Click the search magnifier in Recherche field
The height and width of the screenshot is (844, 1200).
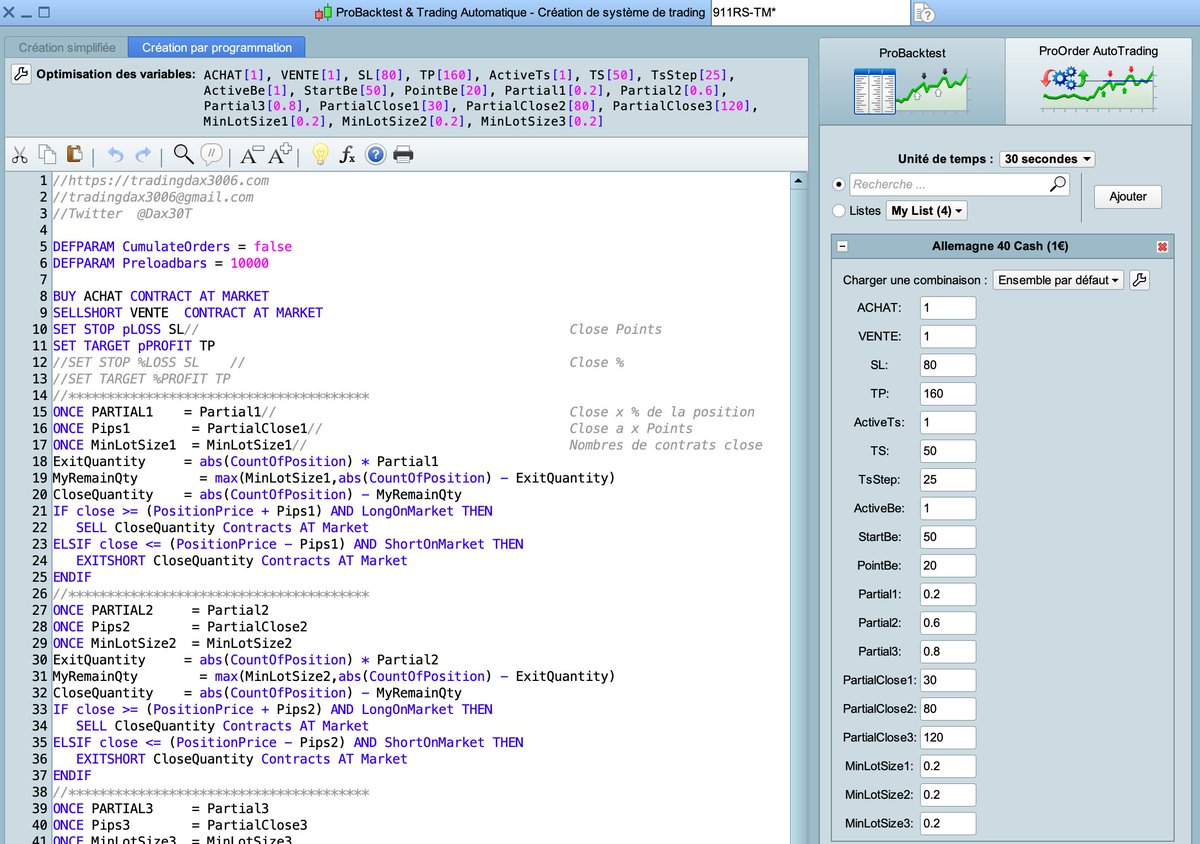[1058, 184]
